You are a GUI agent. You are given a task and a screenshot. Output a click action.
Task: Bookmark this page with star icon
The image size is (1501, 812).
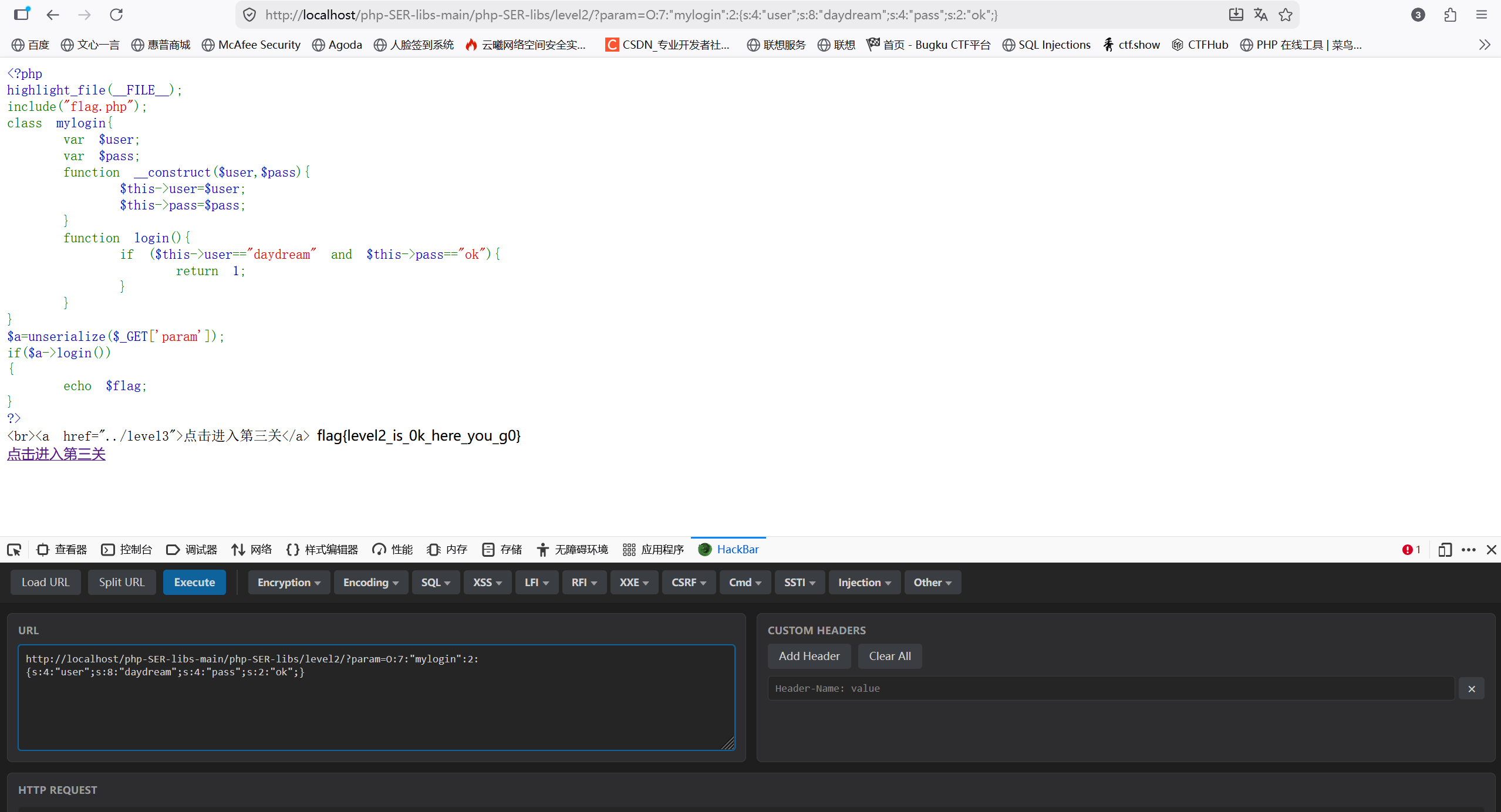tap(1286, 15)
